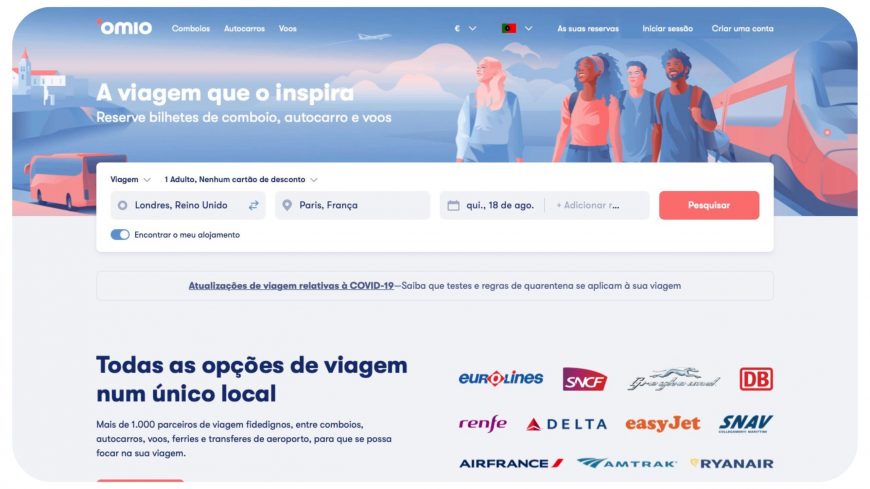
Task: Click the easyJet partner logo
Action: [662, 424]
